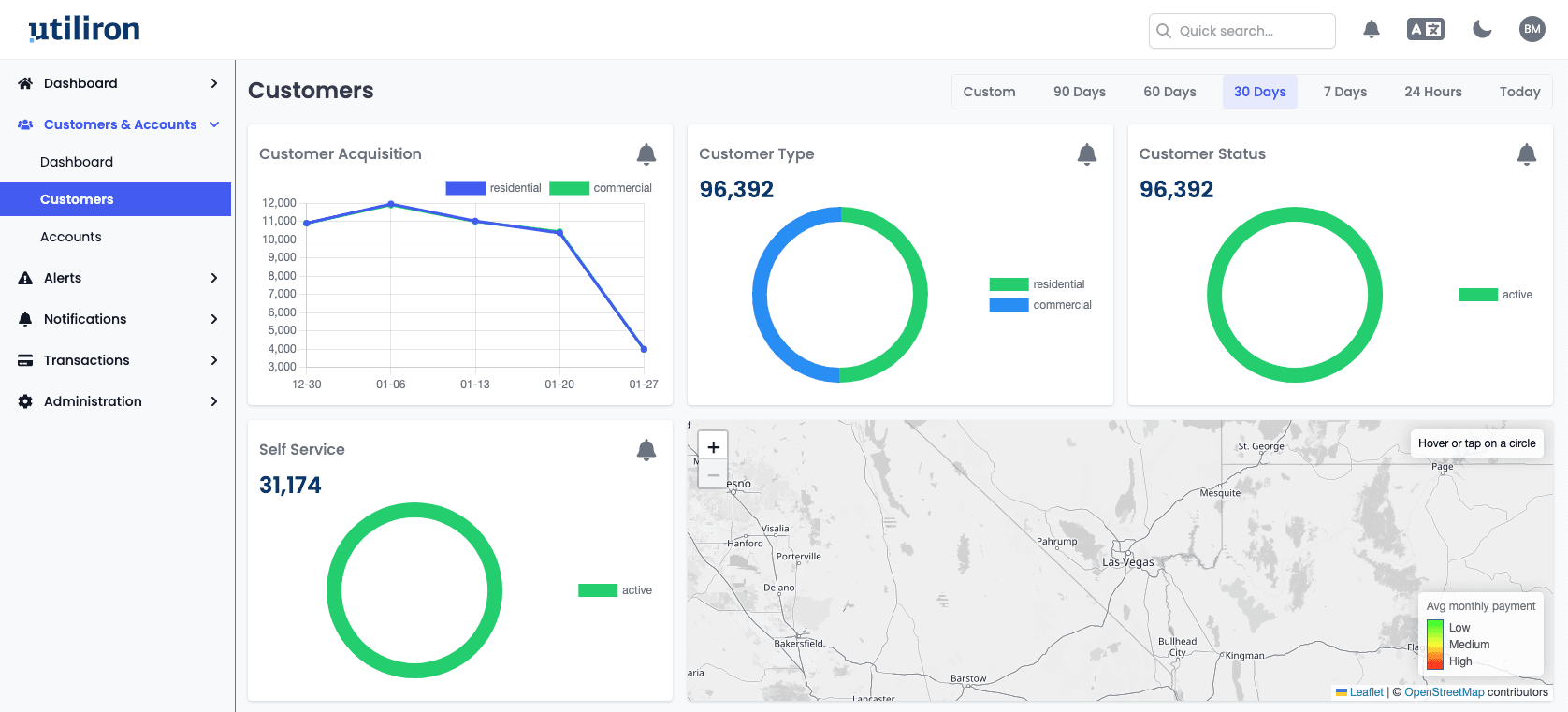Toggle commercial swatch in Customer Type legend

coord(1009,305)
